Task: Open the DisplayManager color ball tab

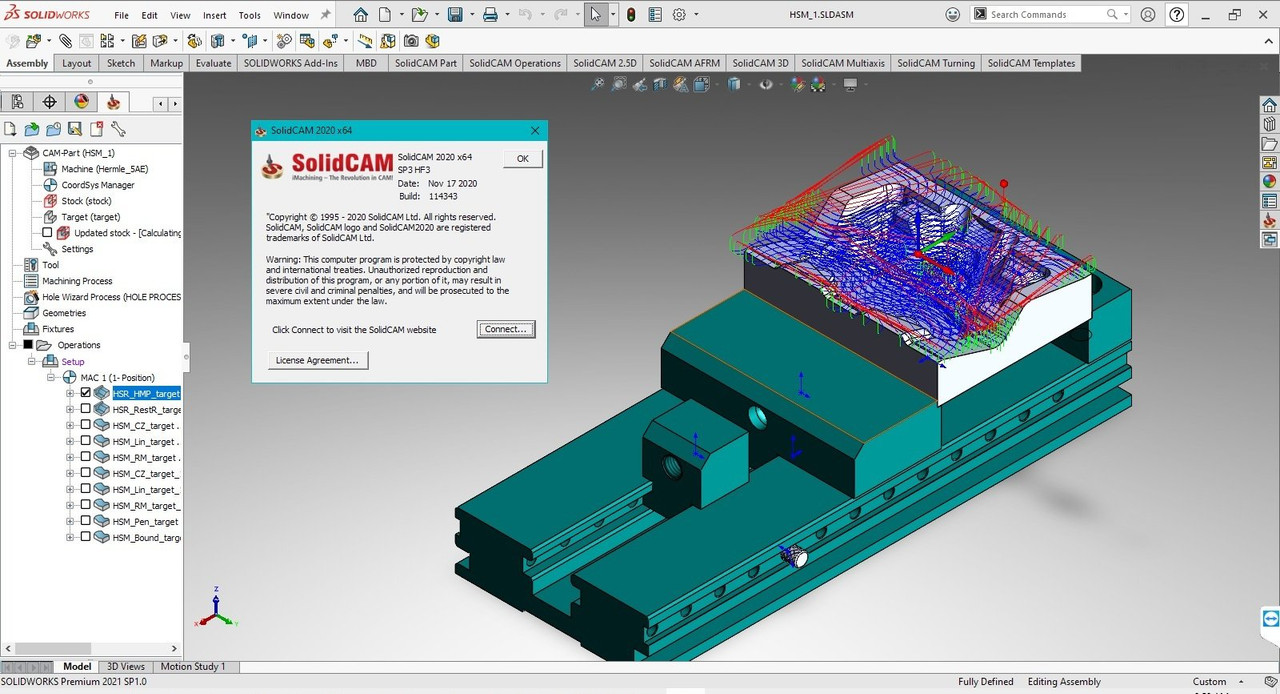Action: point(81,102)
